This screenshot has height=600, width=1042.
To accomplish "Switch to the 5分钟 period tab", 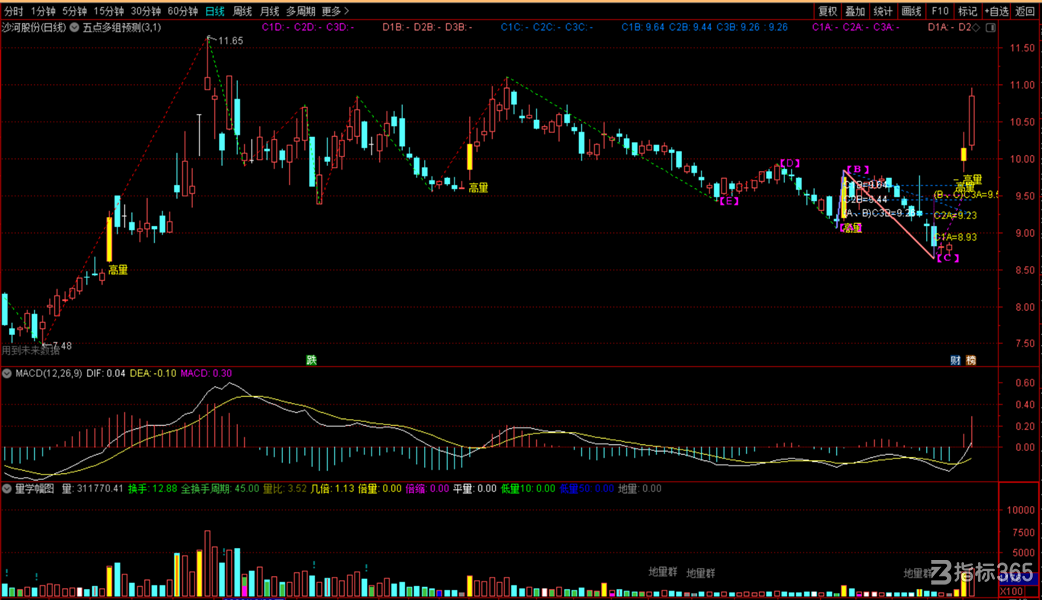I will [74, 11].
